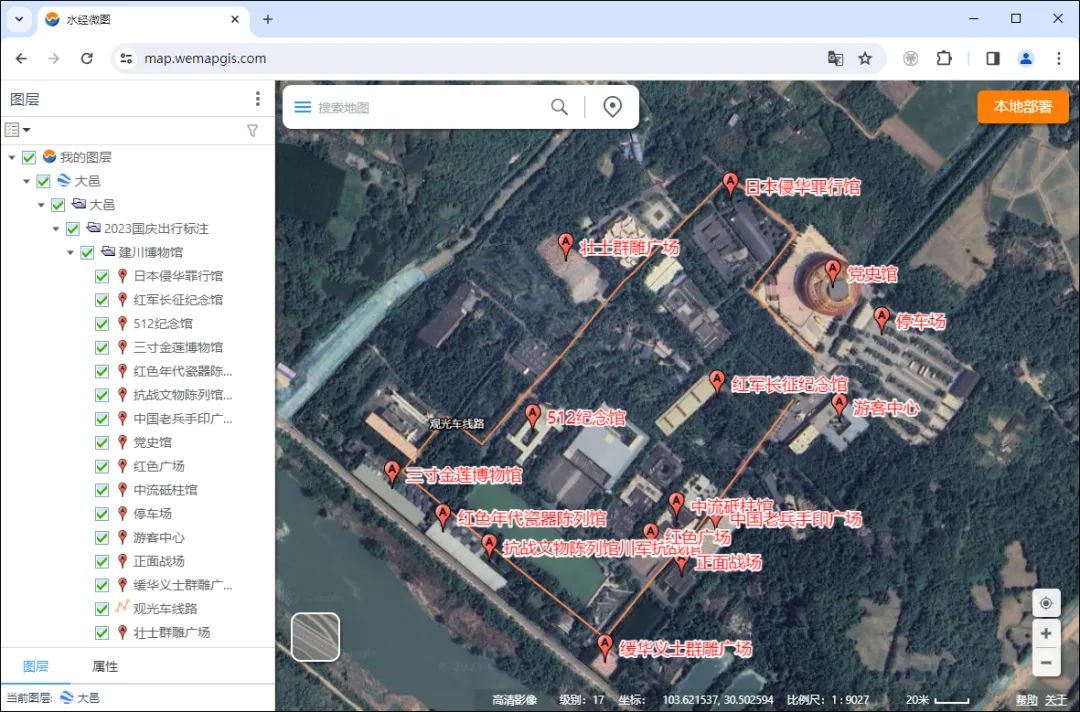Click the 党史馆 map marker
This screenshot has height=712, width=1080.
[x=833, y=271]
